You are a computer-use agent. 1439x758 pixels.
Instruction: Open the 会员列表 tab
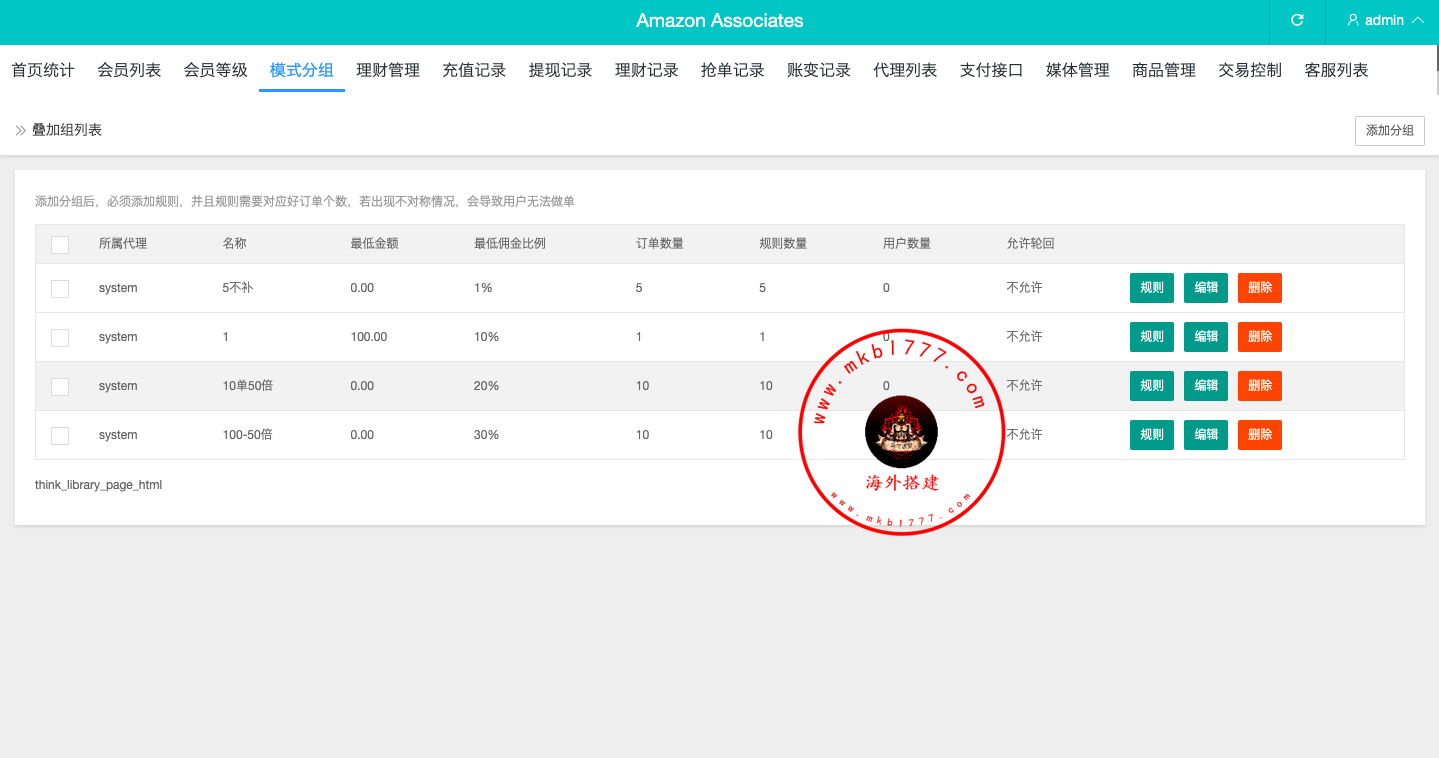129,70
